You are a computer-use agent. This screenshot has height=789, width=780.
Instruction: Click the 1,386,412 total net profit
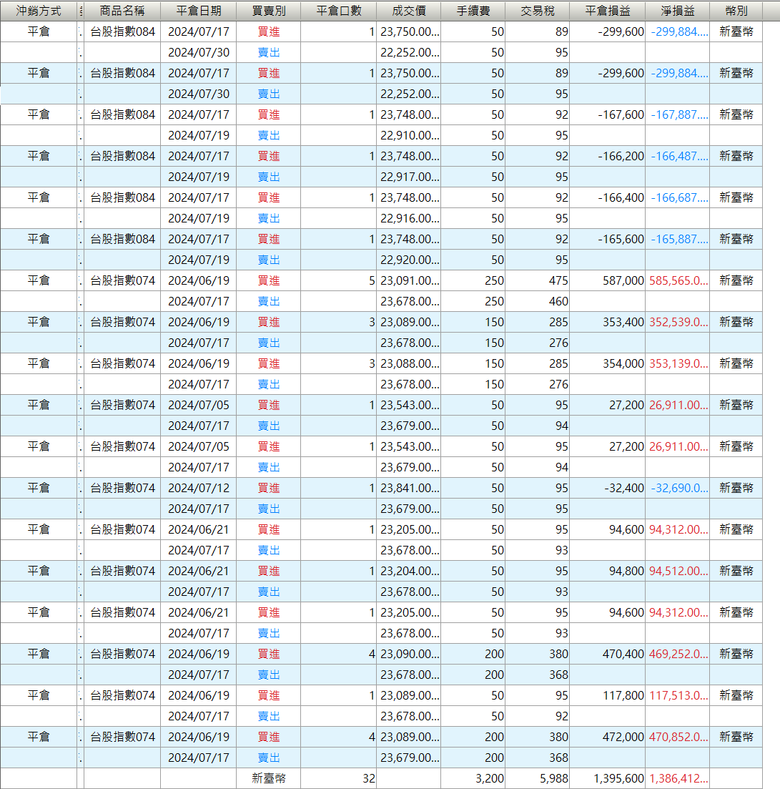click(x=678, y=778)
